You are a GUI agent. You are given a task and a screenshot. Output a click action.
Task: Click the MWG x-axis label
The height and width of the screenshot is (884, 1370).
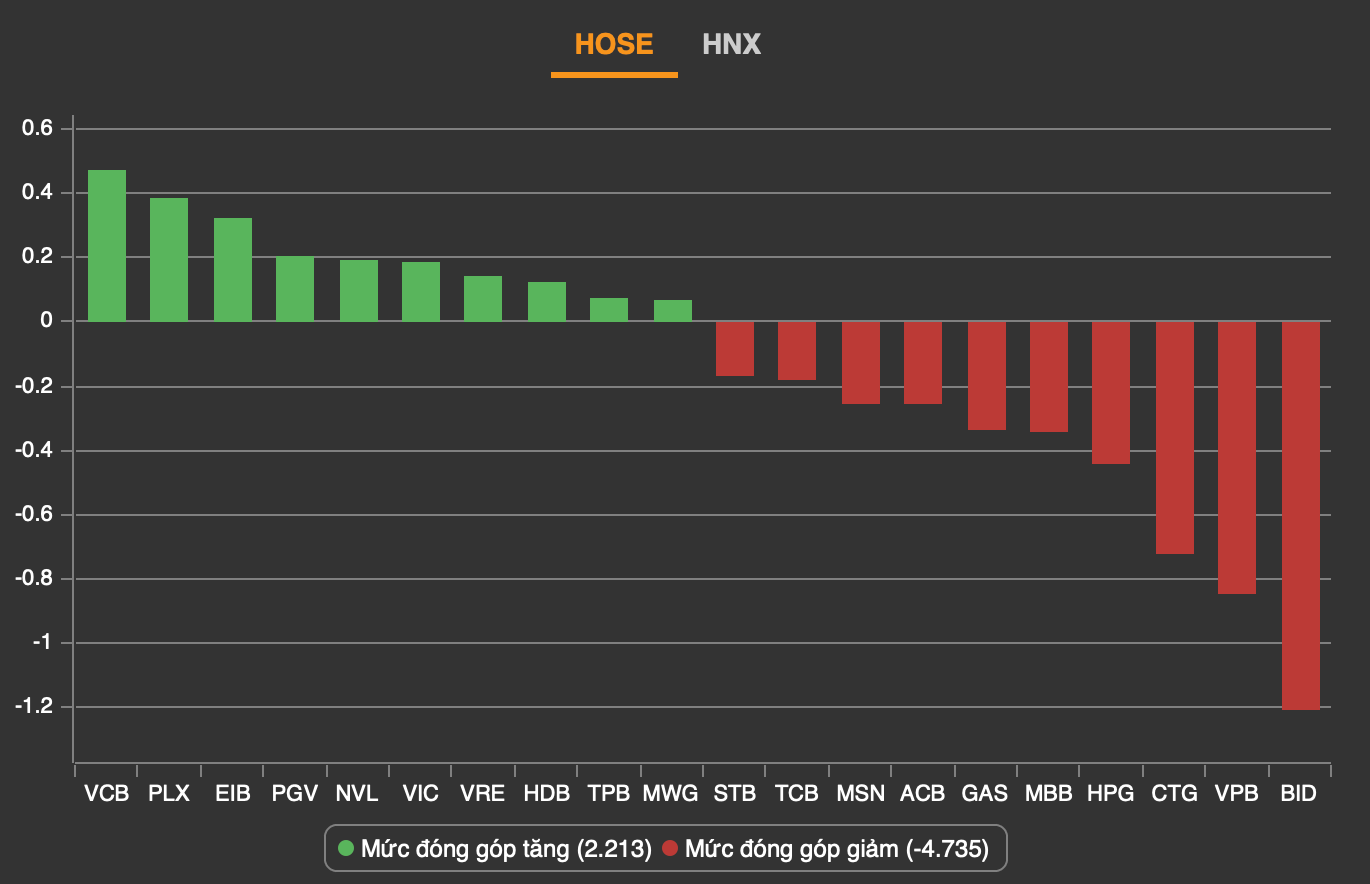pyautogui.click(x=670, y=794)
